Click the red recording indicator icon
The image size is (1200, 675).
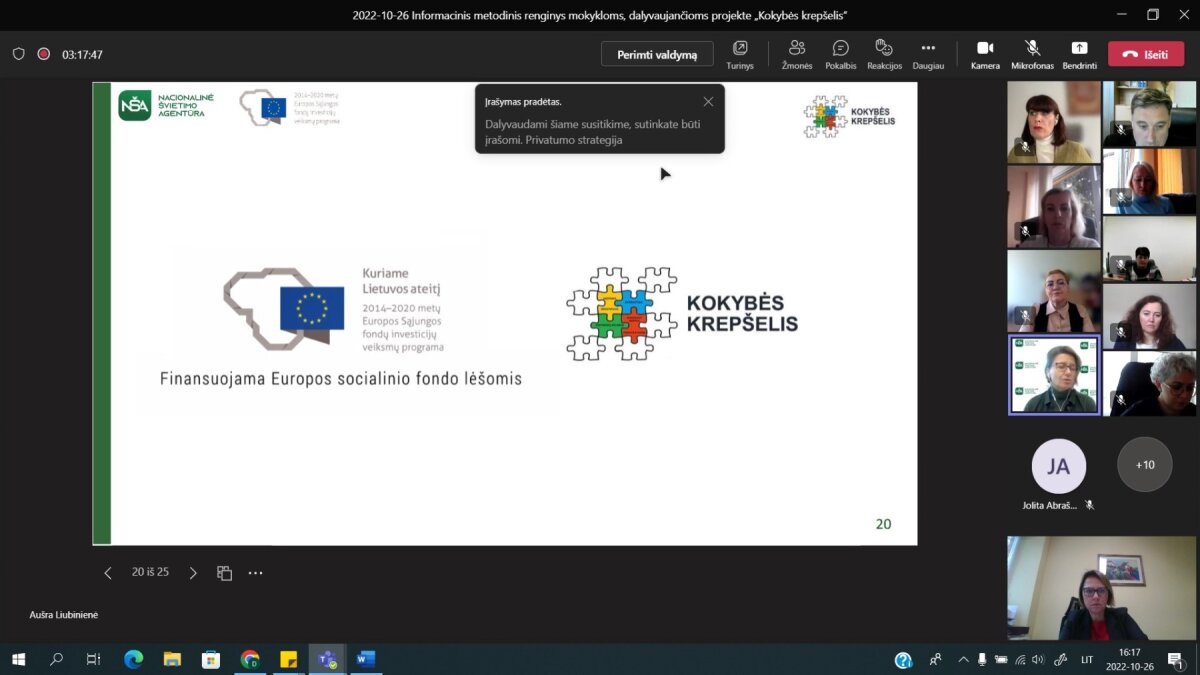pos(43,54)
